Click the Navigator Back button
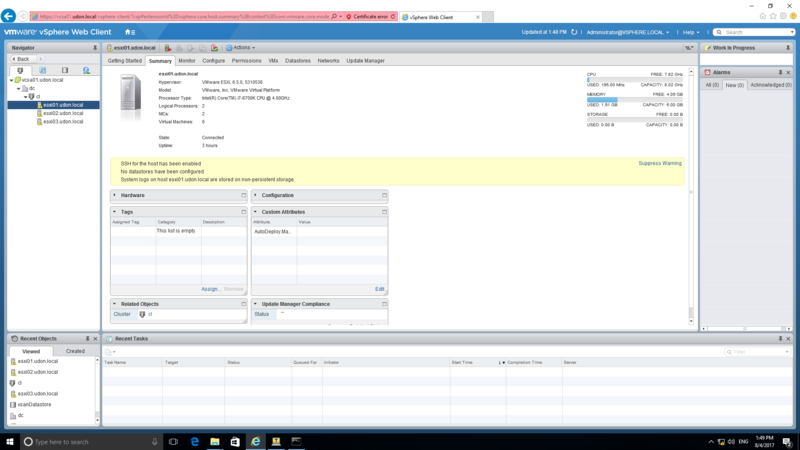This screenshot has width=800, height=450. 21,59
